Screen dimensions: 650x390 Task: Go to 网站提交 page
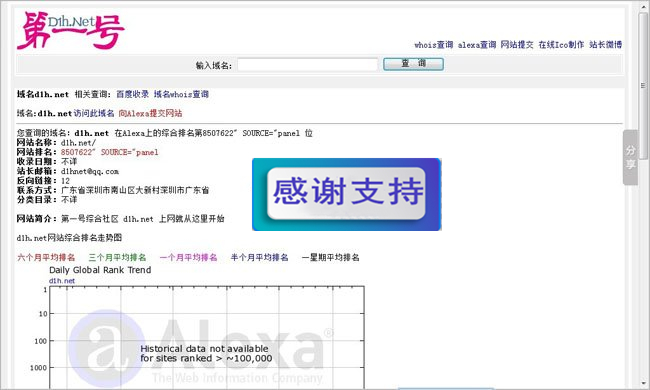point(517,45)
